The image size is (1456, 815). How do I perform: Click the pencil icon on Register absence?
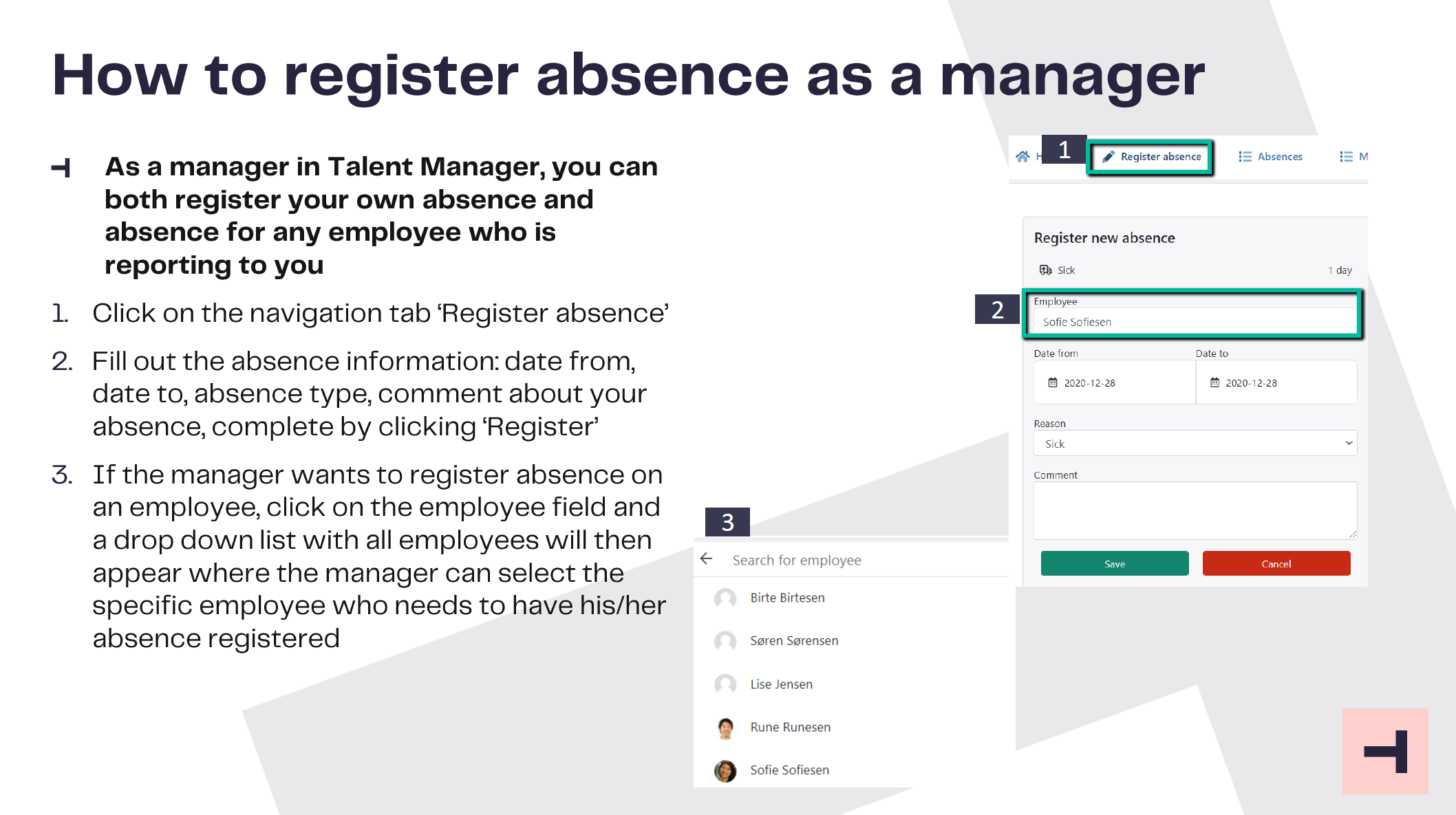[x=1108, y=157]
